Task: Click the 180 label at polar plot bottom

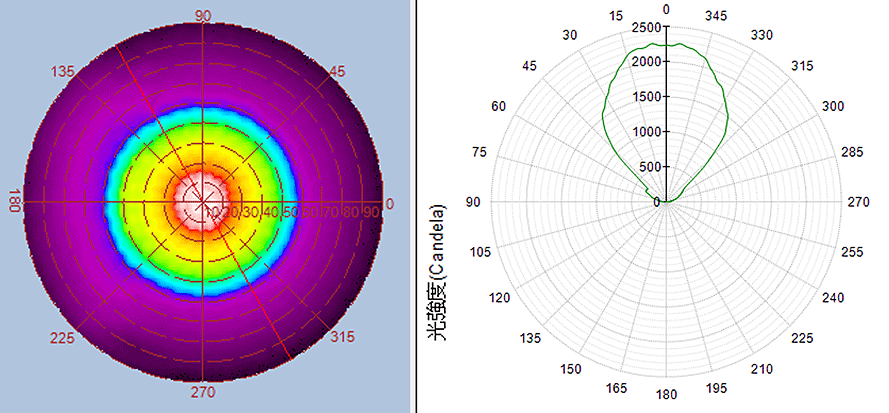Action: tap(667, 394)
